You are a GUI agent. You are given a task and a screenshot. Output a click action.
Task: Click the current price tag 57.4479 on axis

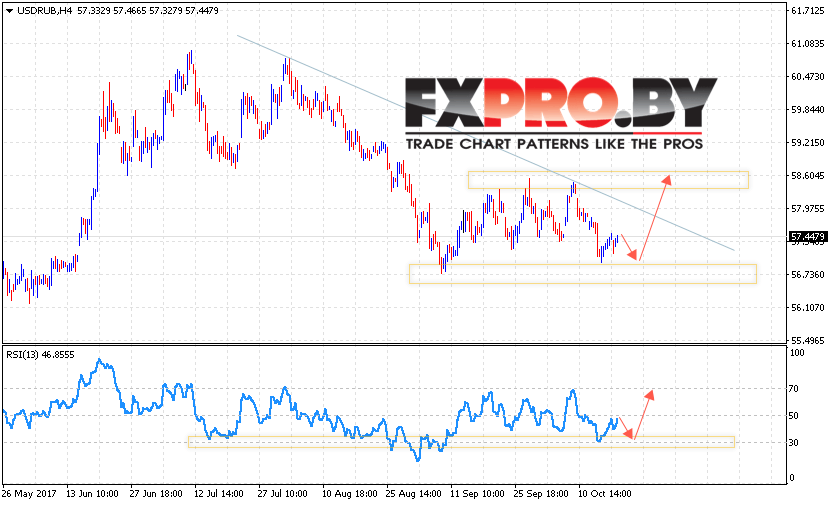tap(807, 236)
